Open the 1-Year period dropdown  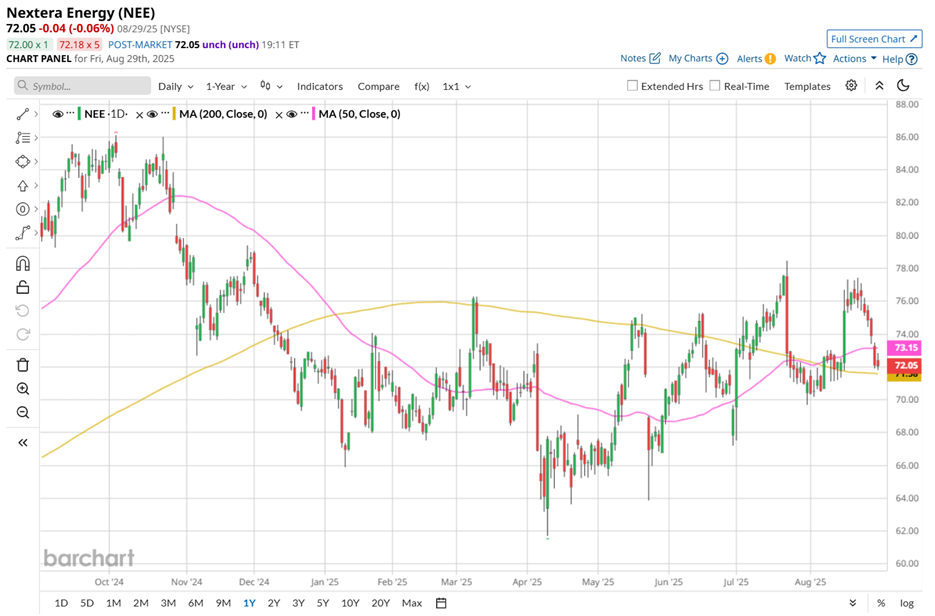coord(227,86)
